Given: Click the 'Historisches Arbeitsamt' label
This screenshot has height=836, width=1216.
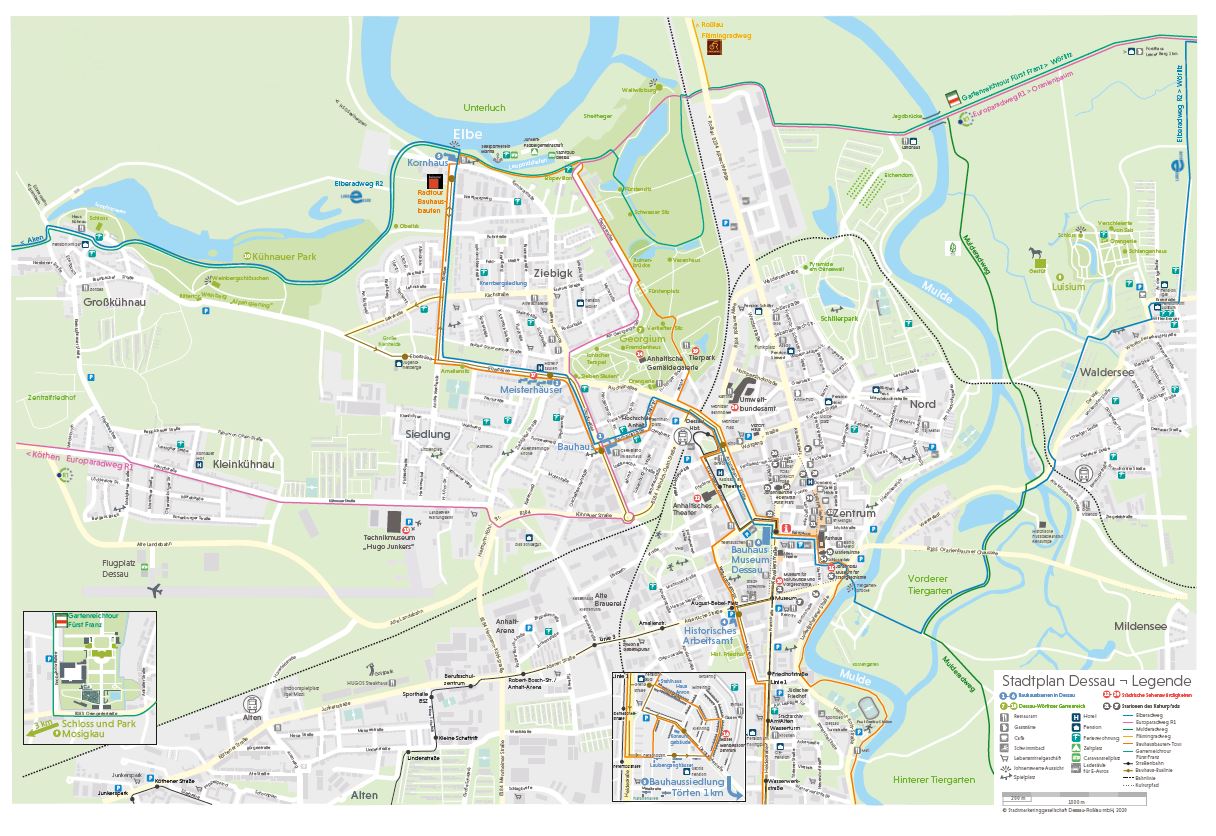Looking at the screenshot, I should click(x=710, y=636).
